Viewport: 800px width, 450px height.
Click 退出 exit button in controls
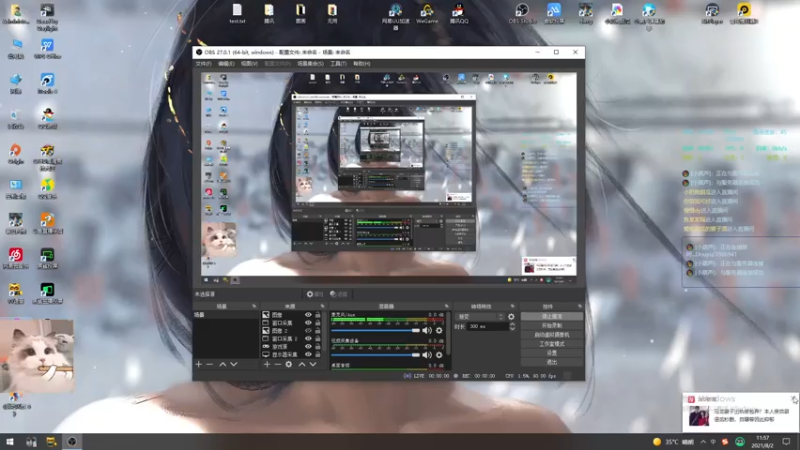(x=552, y=362)
